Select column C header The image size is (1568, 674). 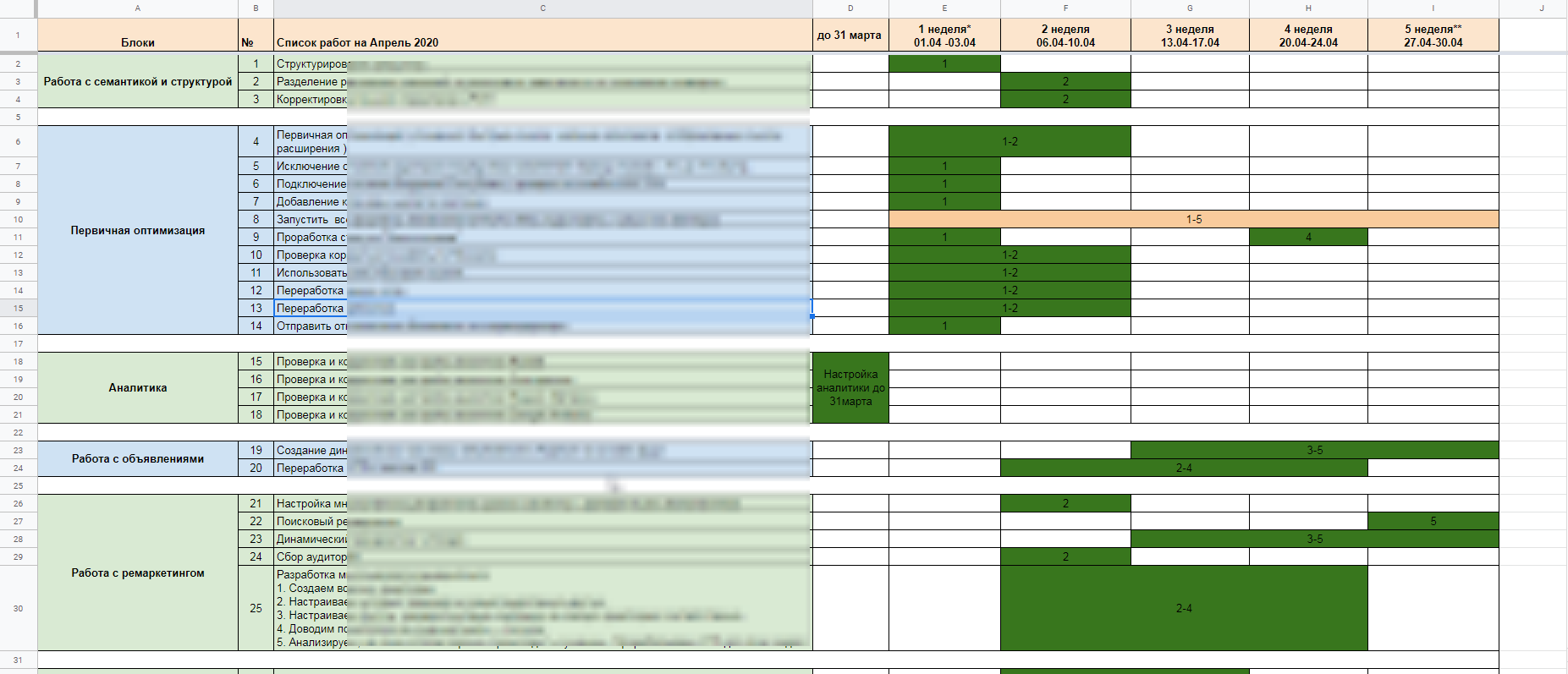(x=542, y=8)
